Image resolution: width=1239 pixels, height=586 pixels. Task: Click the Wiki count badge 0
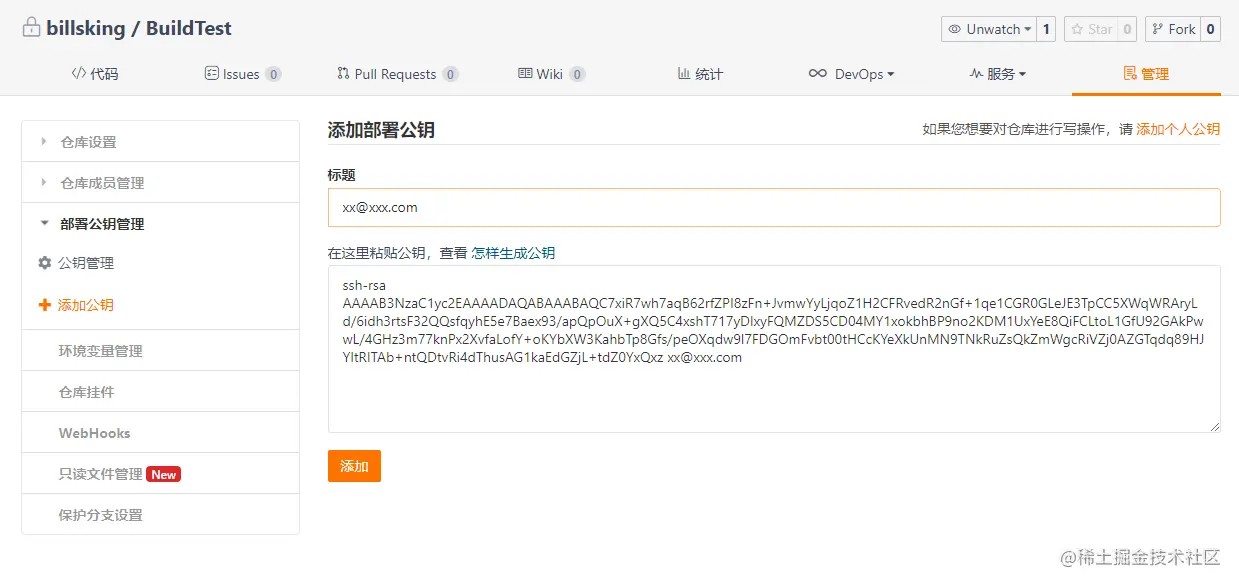pyautogui.click(x=577, y=74)
